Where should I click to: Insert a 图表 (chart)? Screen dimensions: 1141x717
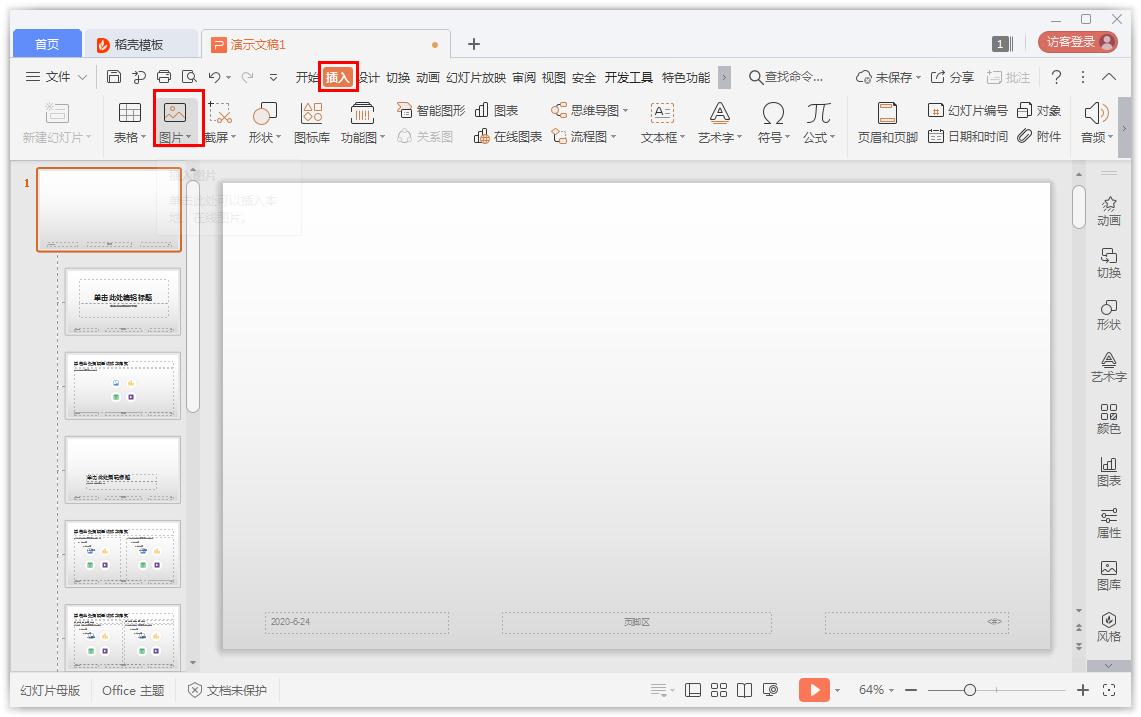tap(500, 110)
